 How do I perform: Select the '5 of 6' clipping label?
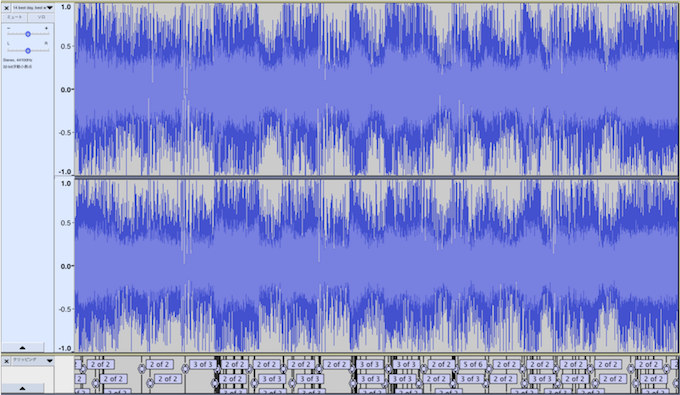pyautogui.click(x=473, y=365)
